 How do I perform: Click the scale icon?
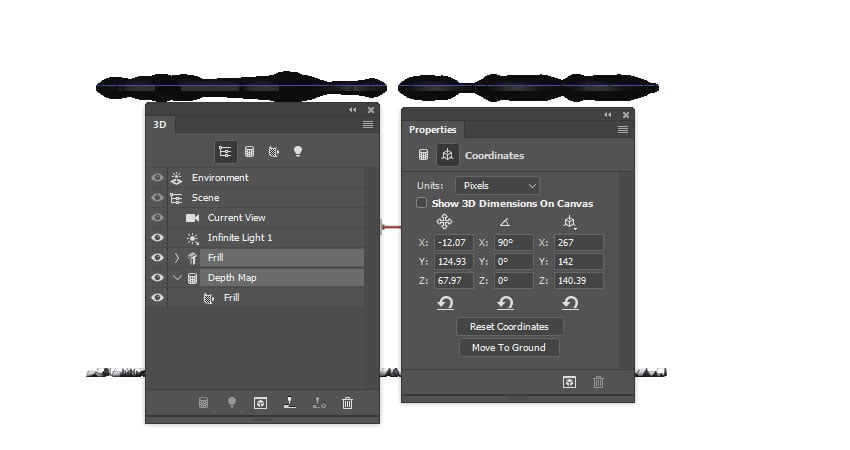569,221
